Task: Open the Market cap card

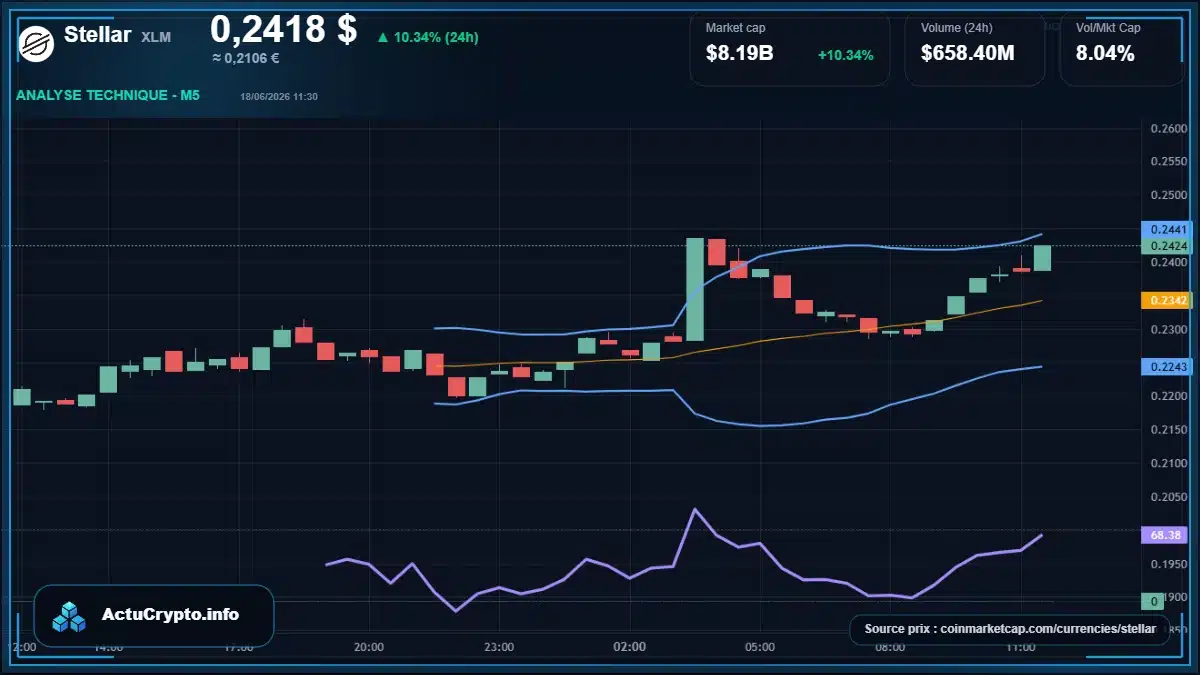Action: (790, 49)
